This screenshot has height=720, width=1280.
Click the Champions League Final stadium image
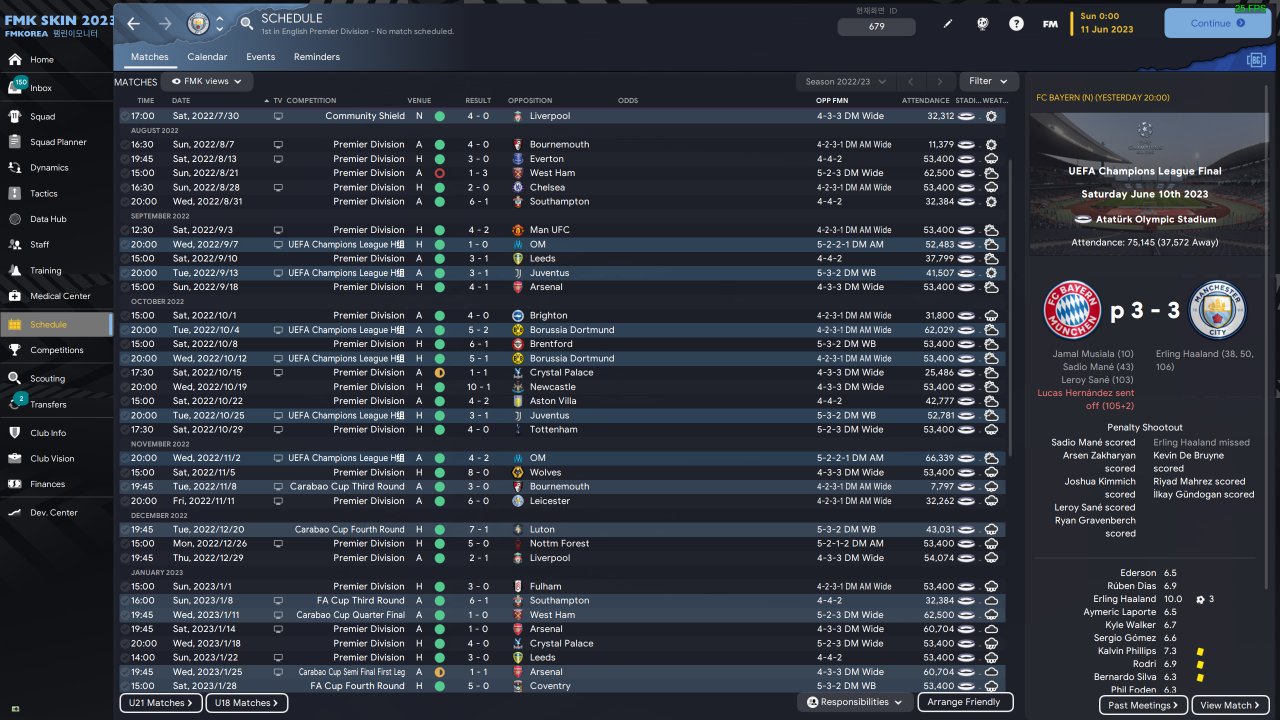click(x=1147, y=183)
